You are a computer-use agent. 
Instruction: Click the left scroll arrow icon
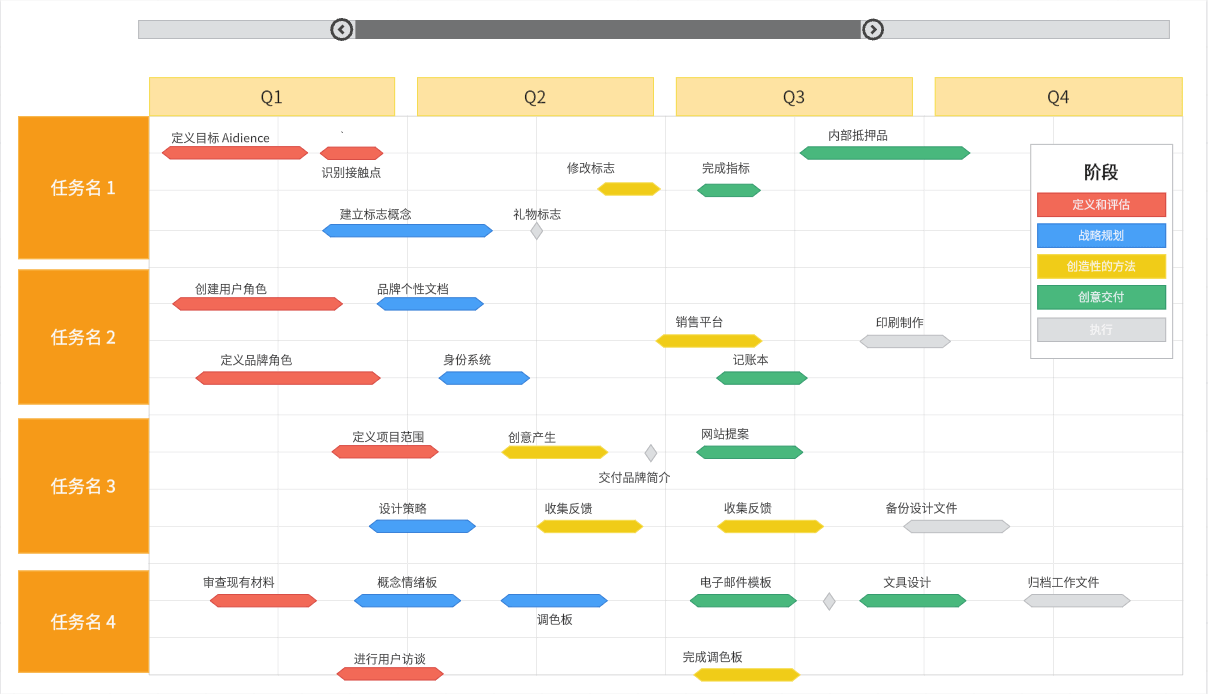pos(341,29)
